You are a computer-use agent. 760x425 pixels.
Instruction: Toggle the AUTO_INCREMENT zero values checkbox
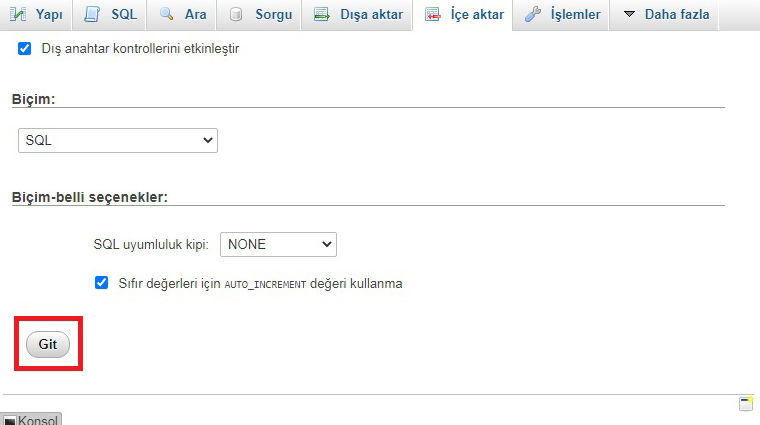click(101, 283)
